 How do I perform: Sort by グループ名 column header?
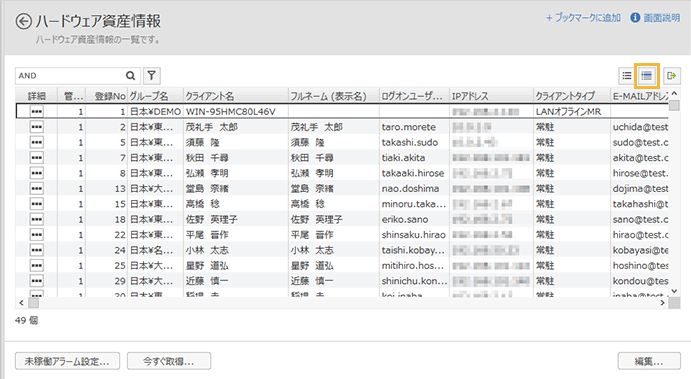pos(155,96)
